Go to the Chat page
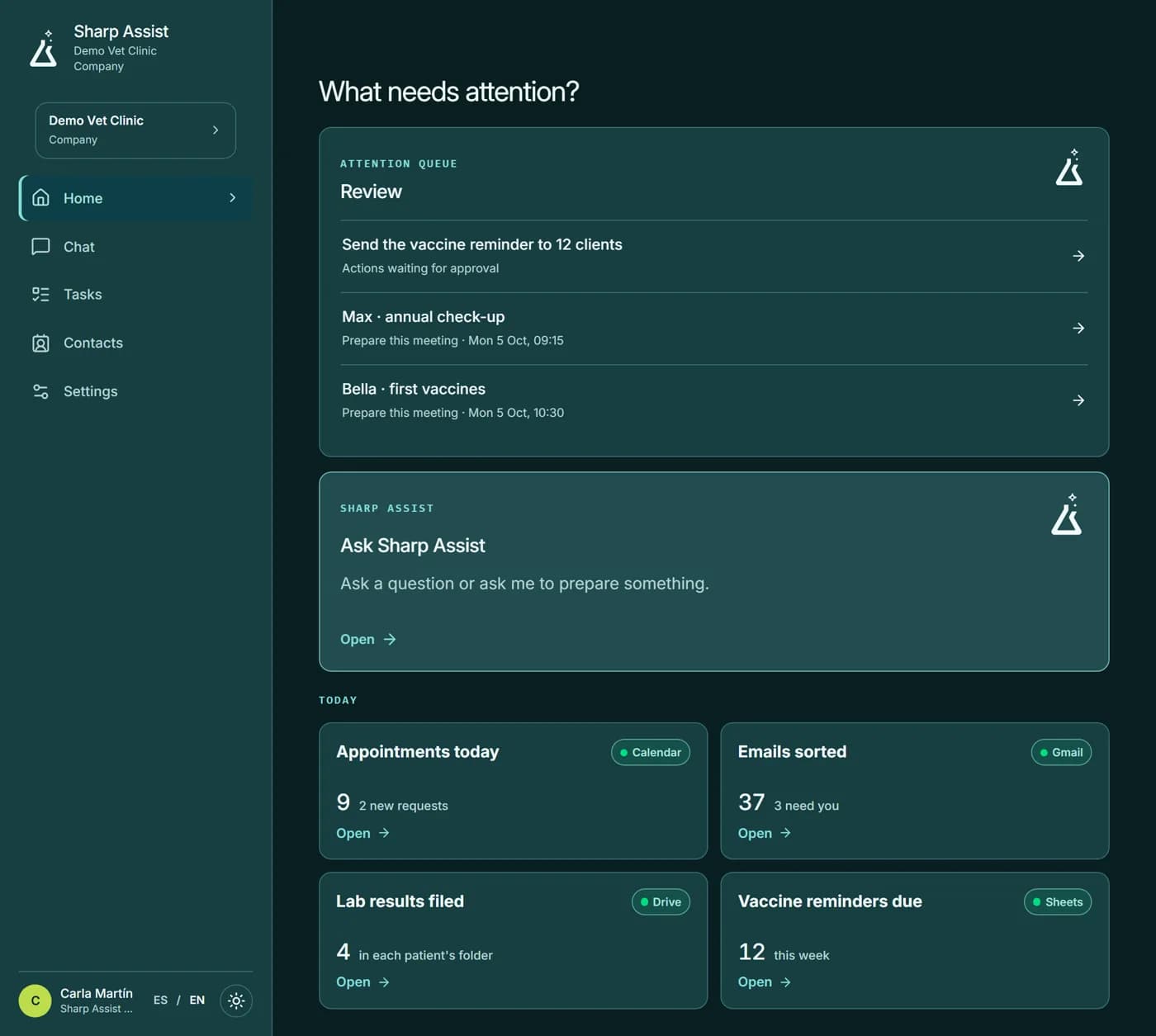The width and height of the screenshot is (1156, 1036). pyautogui.click(x=135, y=247)
